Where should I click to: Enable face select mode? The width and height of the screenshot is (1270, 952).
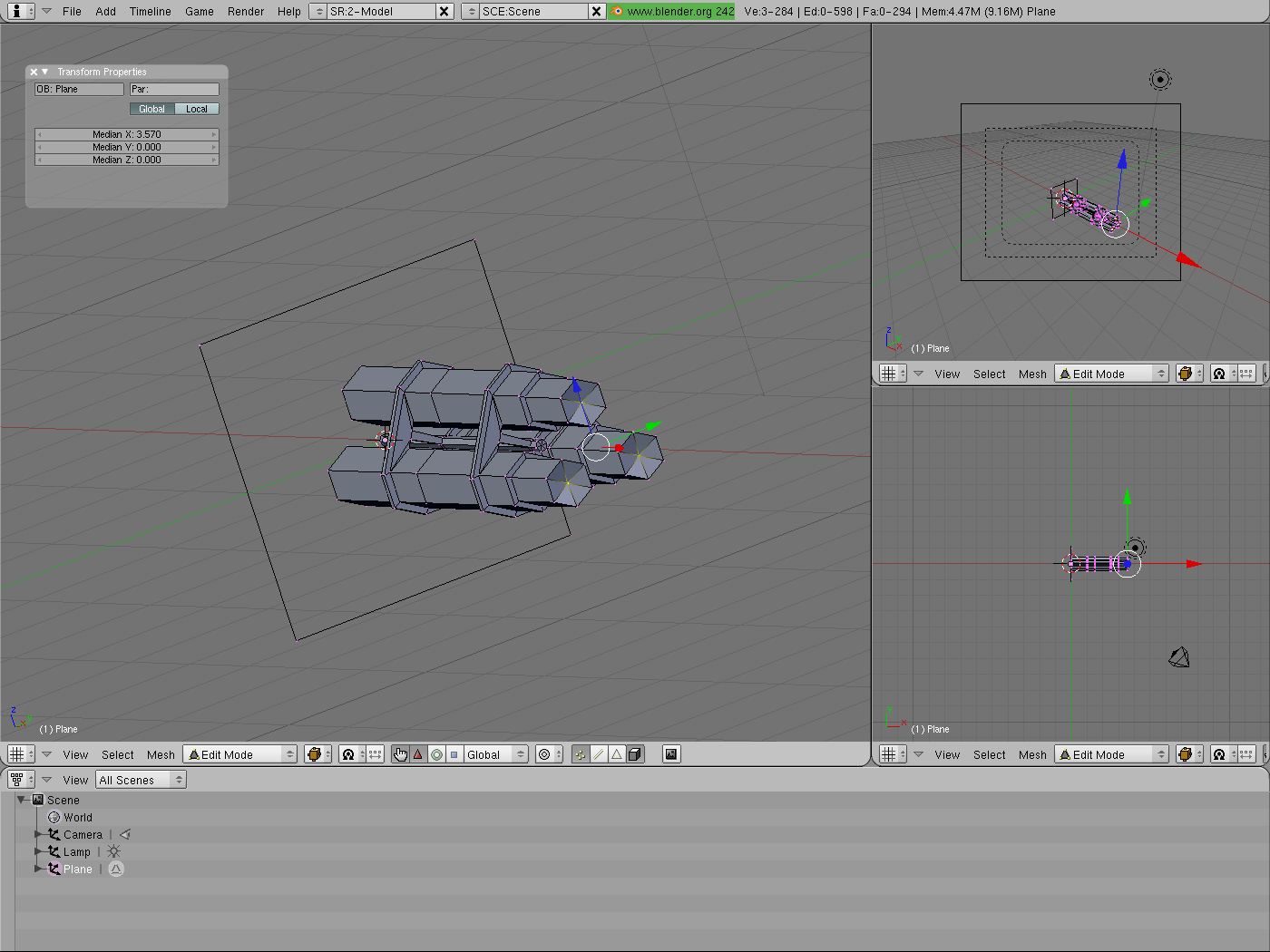coord(617,754)
